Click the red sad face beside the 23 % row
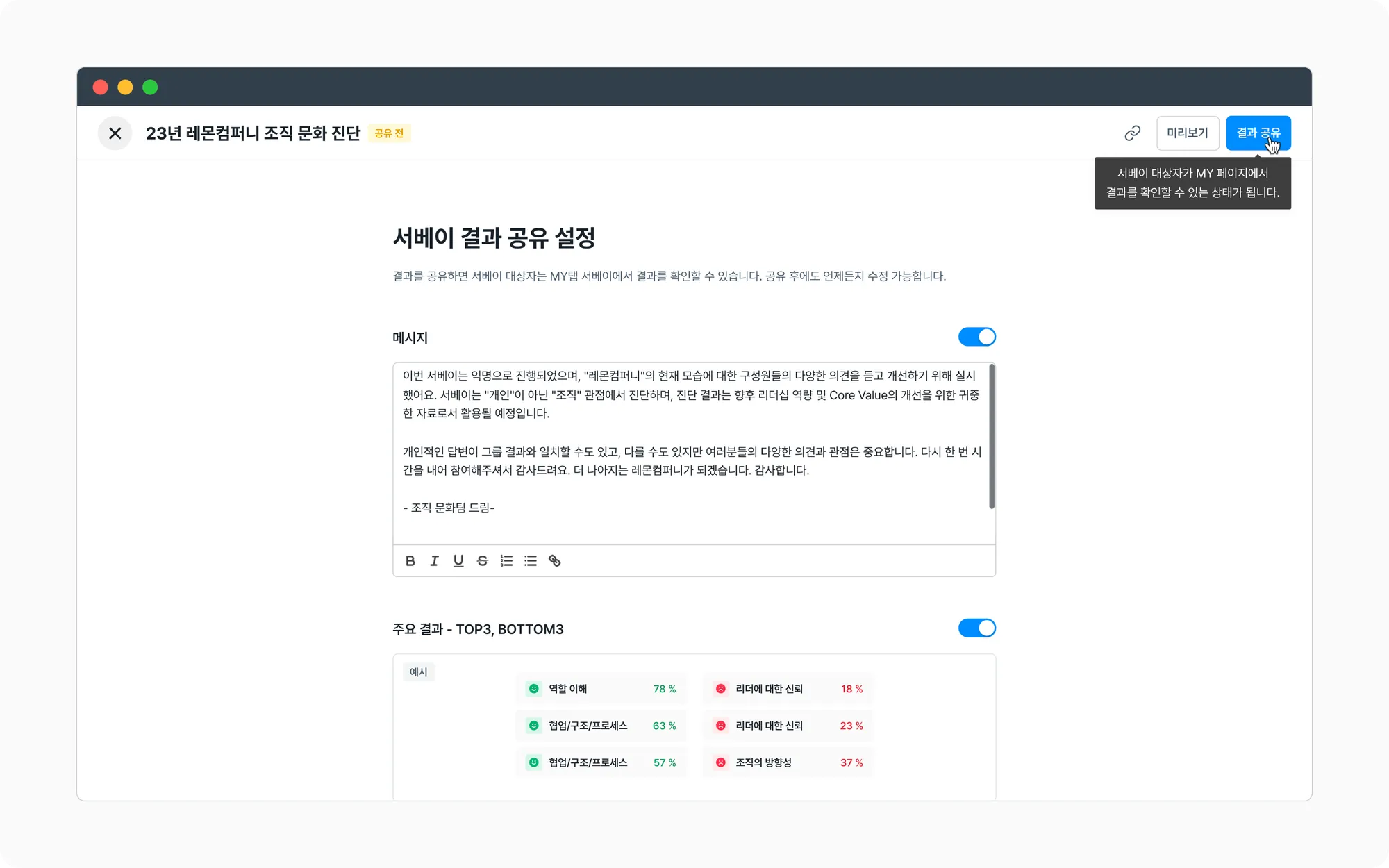The height and width of the screenshot is (868, 1389). tap(721, 726)
